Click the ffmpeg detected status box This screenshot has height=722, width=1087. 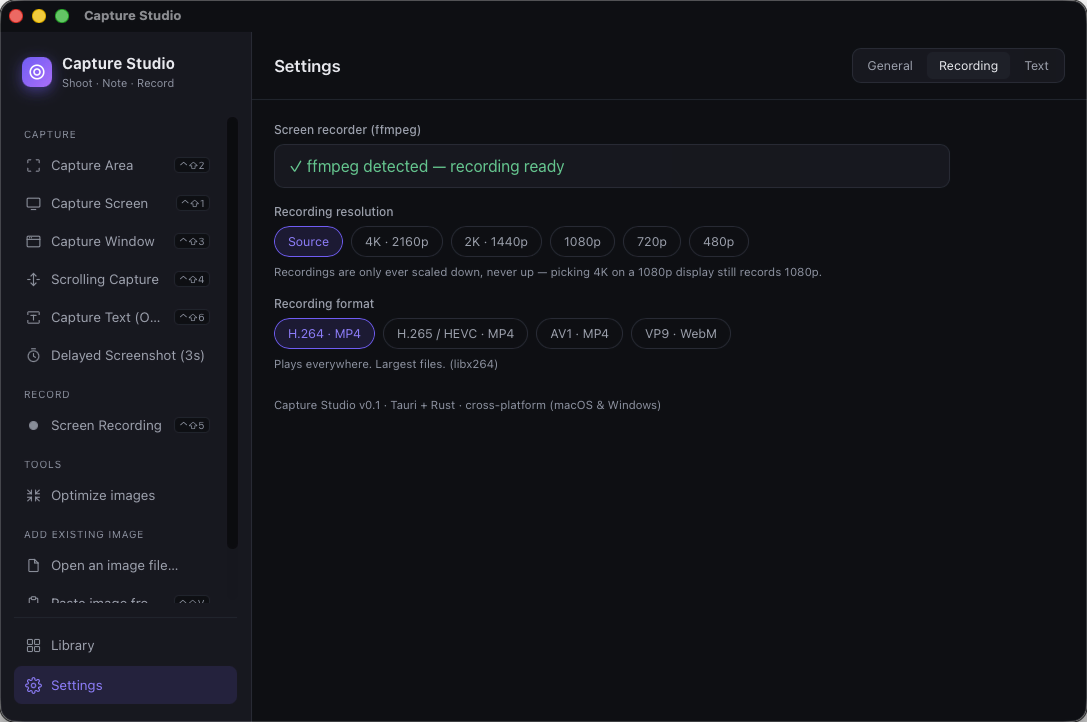[x=611, y=166]
